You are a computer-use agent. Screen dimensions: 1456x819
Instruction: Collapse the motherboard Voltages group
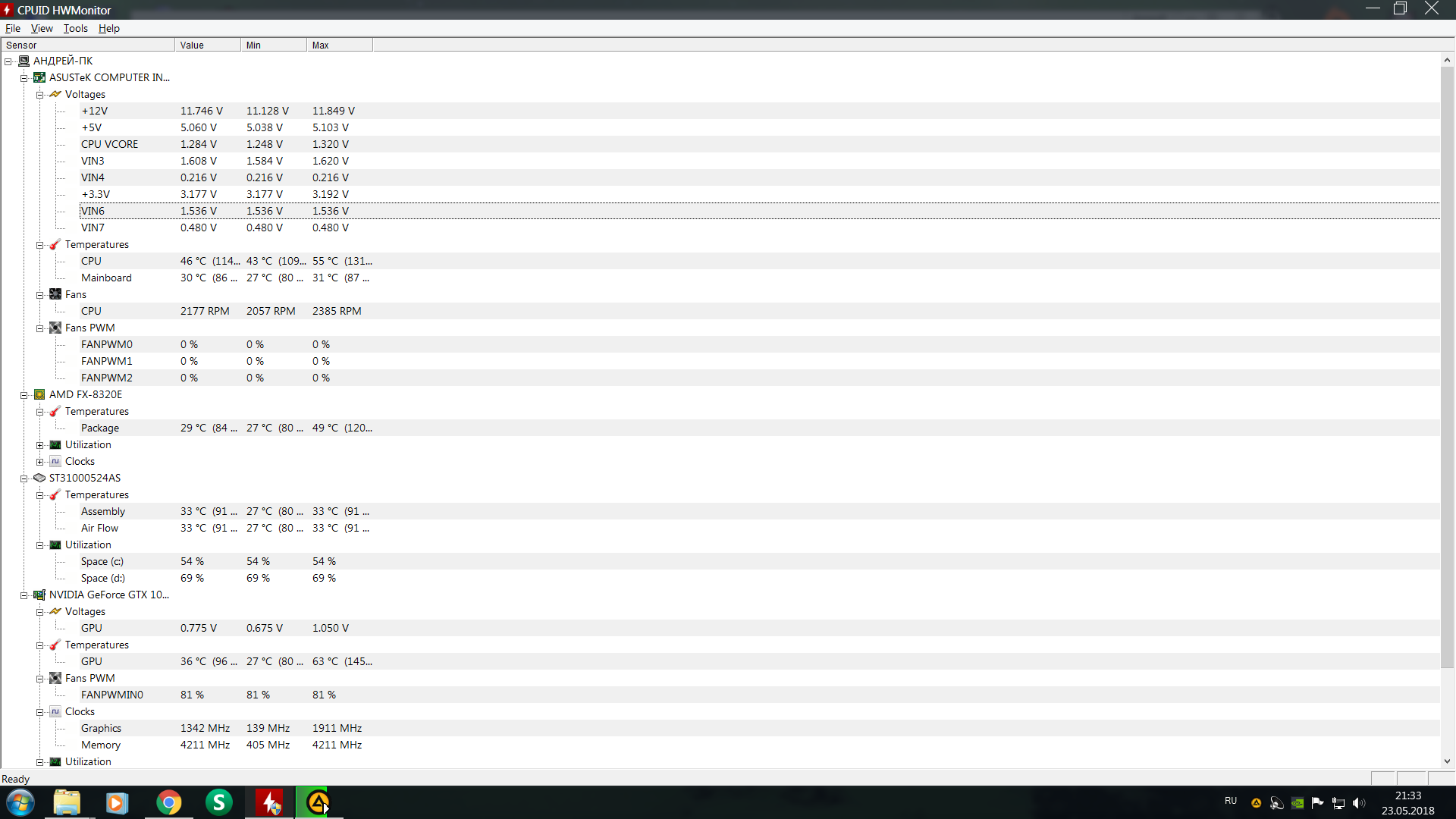click(x=40, y=95)
